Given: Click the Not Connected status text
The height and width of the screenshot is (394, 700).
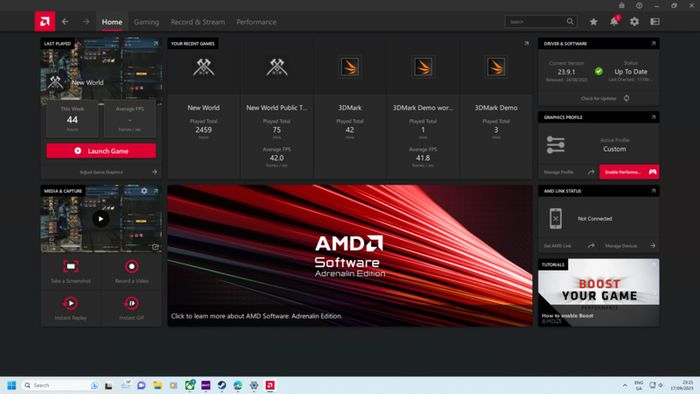Looking at the screenshot, I should point(595,219).
